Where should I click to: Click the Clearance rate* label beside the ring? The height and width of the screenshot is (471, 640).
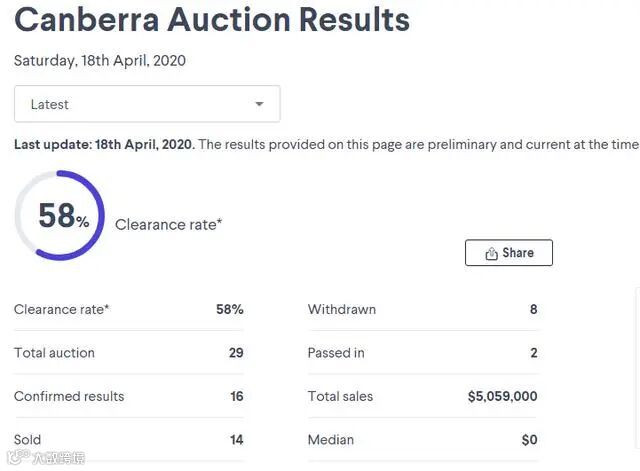[168, 224]
